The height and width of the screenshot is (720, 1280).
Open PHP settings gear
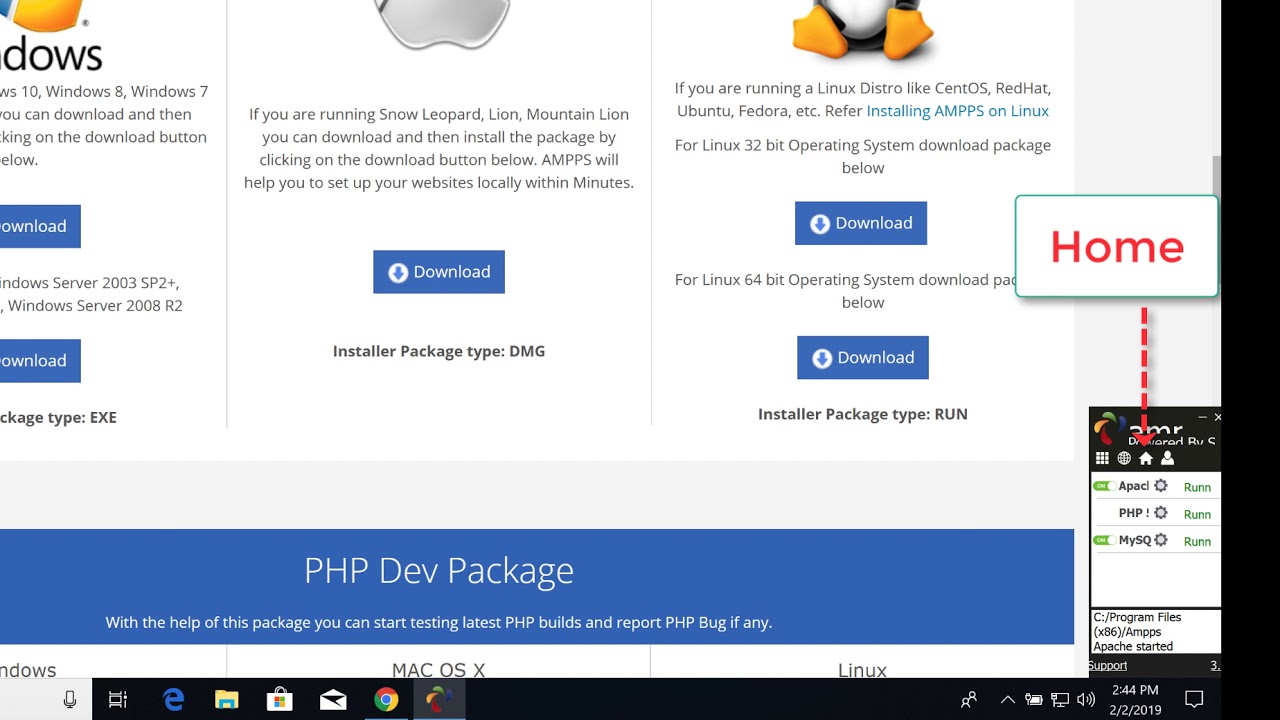[x=1160, y=513]
